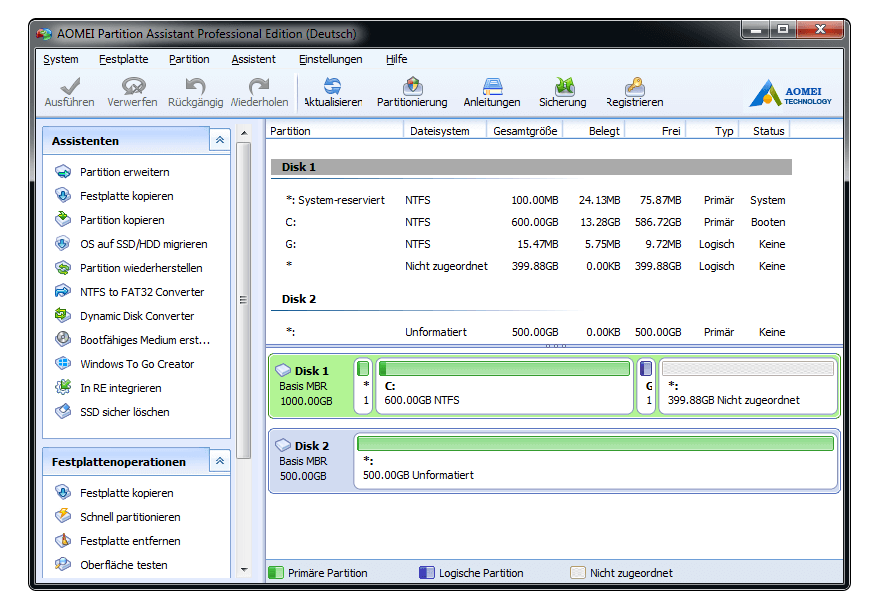
Task: Click Festplatte kopieren under Festplattenoperationen
Action: tap(127, 493)
